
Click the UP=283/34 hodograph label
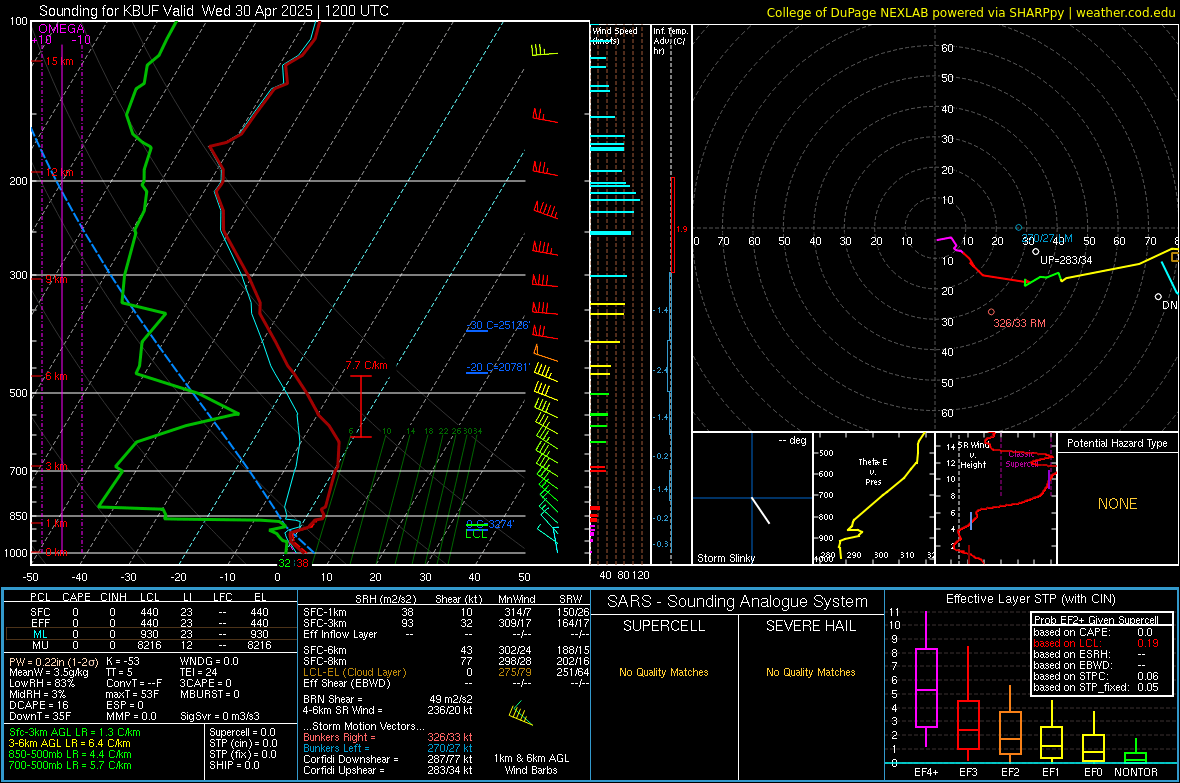pyautogui.click(x=1066, y=260)
